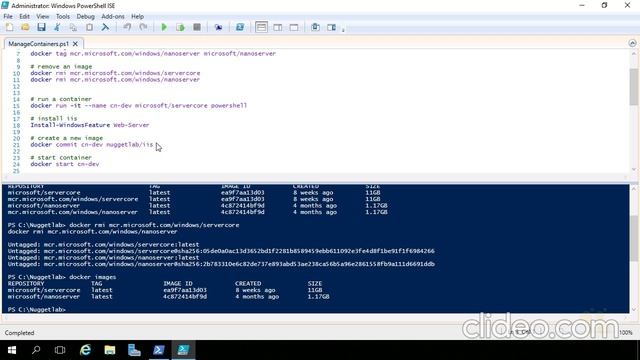The width and height of the screenshot is (640, 360).
Task: Click the New script toolbar icon
Action: (x=9, y=27)
